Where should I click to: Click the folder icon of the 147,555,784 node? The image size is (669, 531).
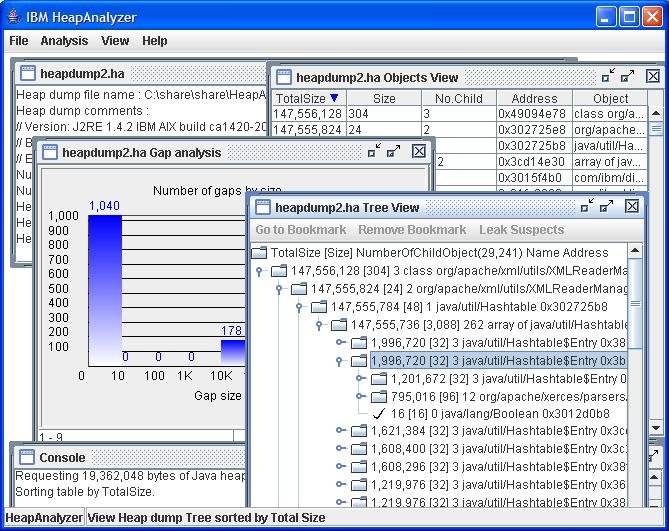pos(319,306)
